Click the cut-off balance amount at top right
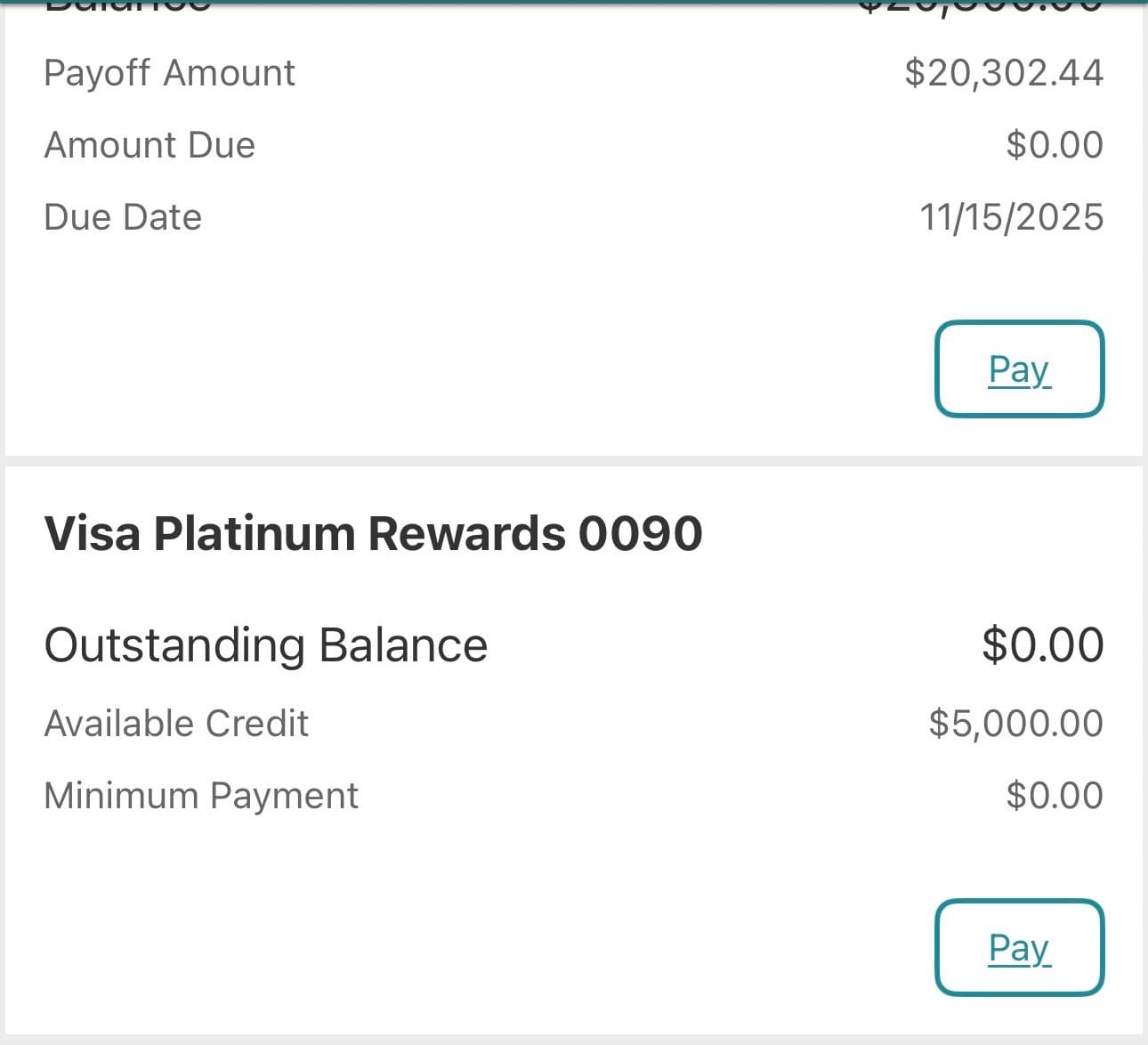1148x1045 pixels. click(979, 7)
